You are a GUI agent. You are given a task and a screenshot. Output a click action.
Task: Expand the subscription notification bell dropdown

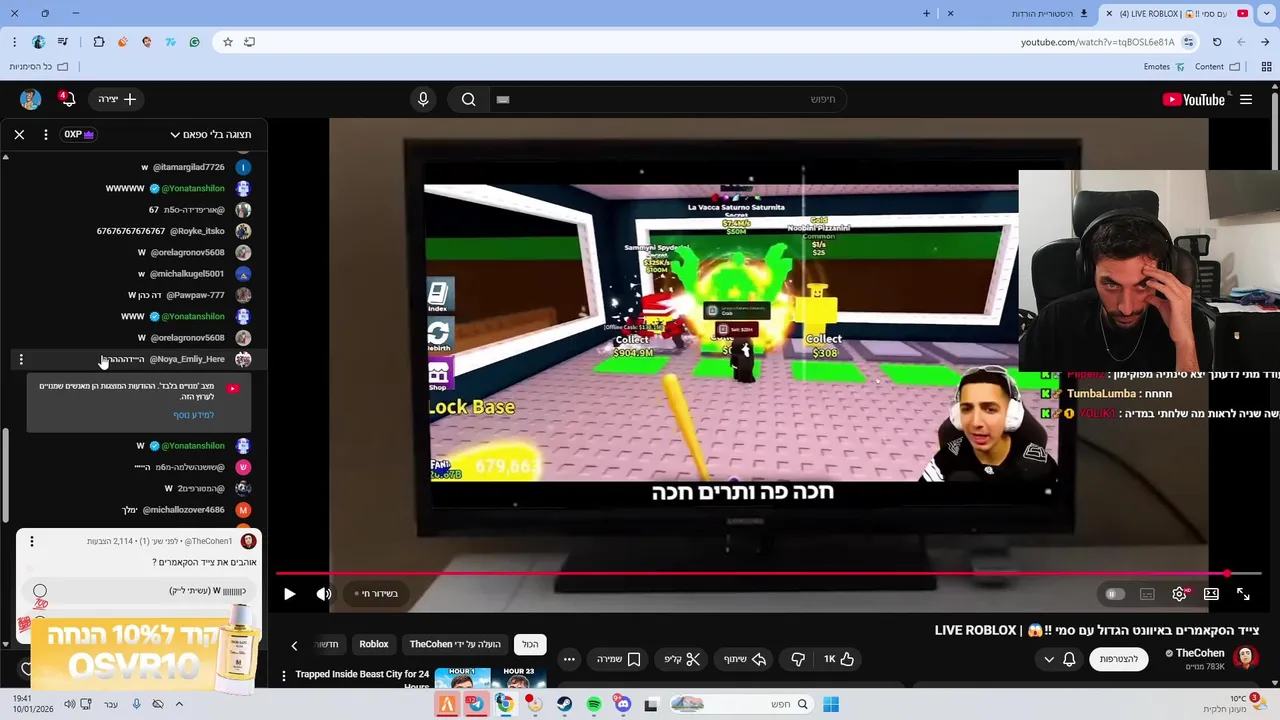click(x=1060, y=659)
